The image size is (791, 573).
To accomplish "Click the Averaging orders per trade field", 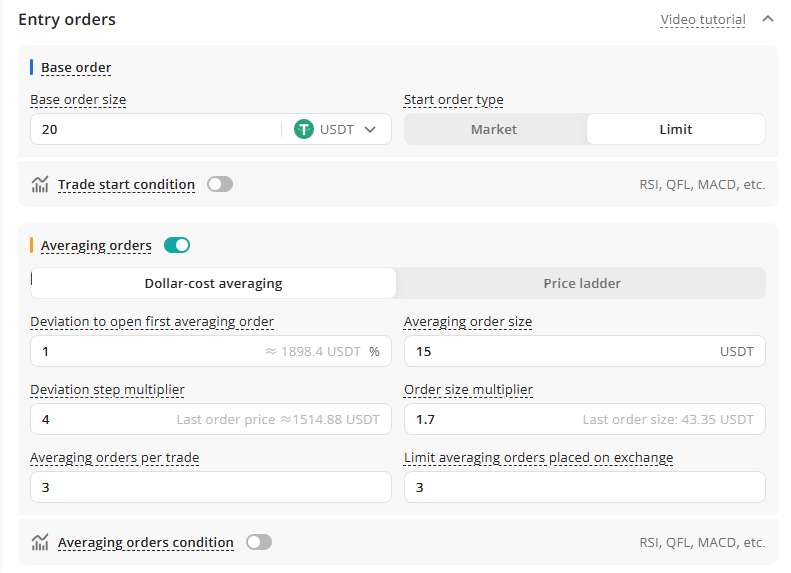I will (x=210, y=487).
